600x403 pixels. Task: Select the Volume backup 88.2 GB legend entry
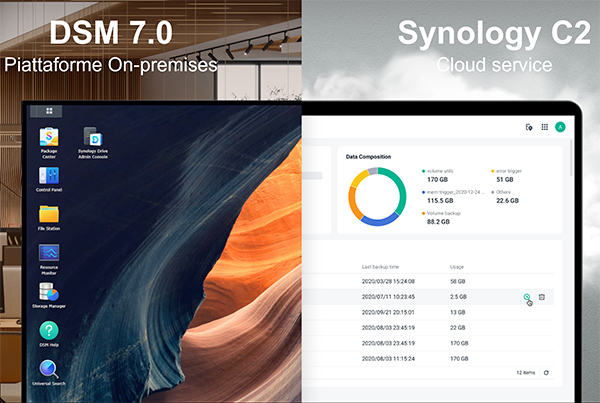[441, 217]
